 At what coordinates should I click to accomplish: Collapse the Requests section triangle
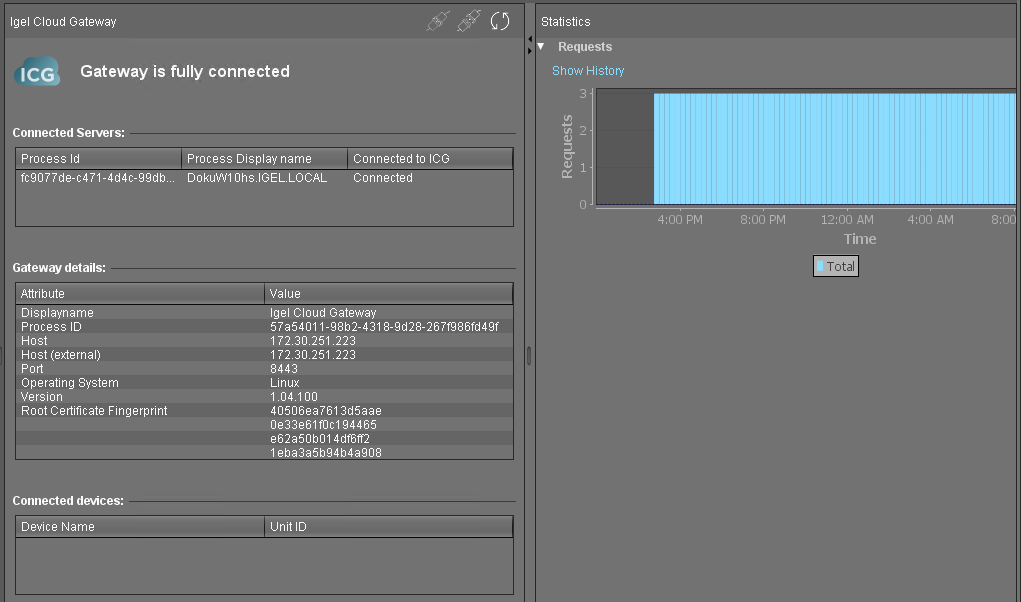click(x=541, y=47)
